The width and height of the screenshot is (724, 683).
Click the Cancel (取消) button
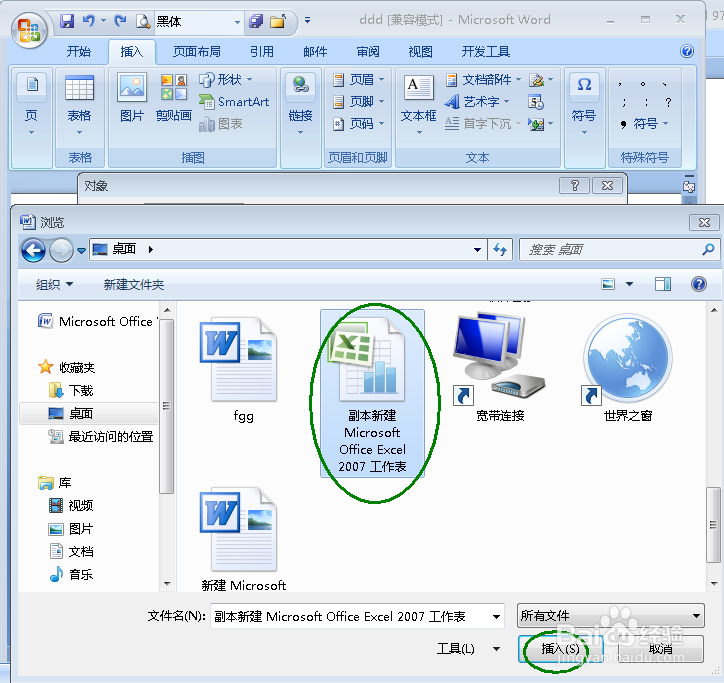661,649
